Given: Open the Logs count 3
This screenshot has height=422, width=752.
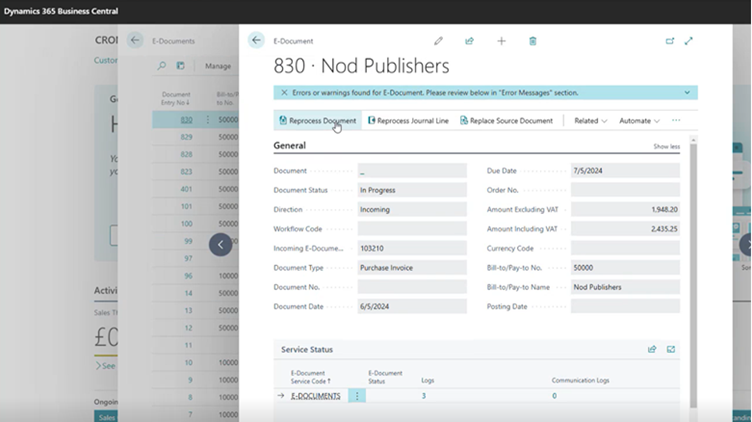Looking at the screenshot, I should [x=423, y=396].
